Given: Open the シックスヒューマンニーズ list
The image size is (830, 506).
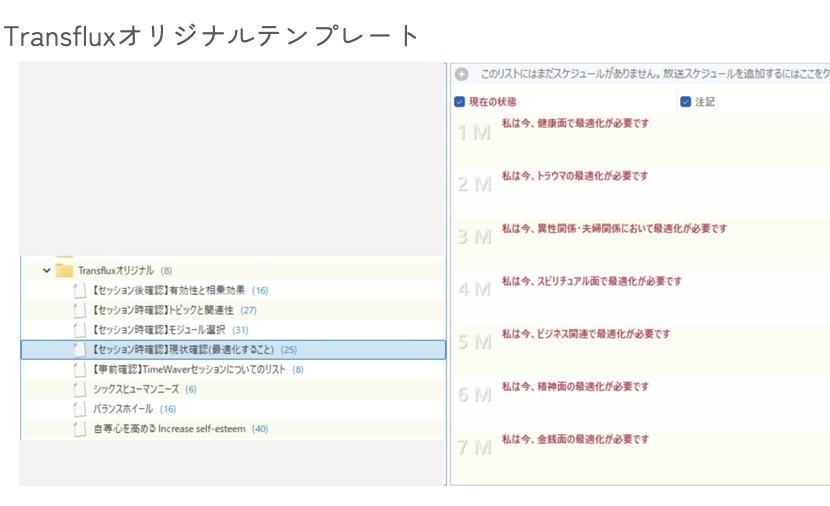Looking at the screenshot, I should [x=136, y=389].
